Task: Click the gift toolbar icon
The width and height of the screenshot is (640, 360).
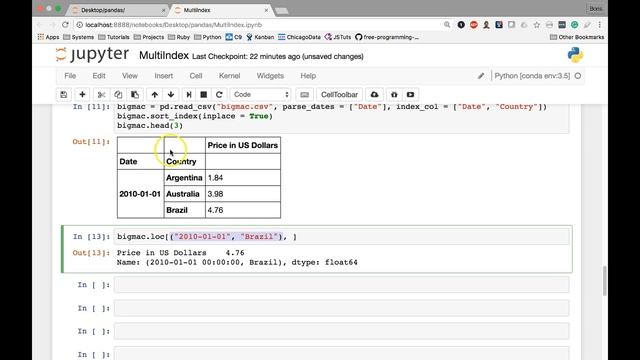Action: pos(394,95)
